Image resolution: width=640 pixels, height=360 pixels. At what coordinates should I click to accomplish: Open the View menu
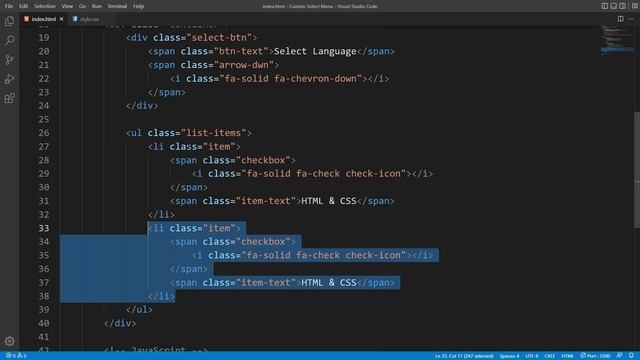click(x=67, y=6)
